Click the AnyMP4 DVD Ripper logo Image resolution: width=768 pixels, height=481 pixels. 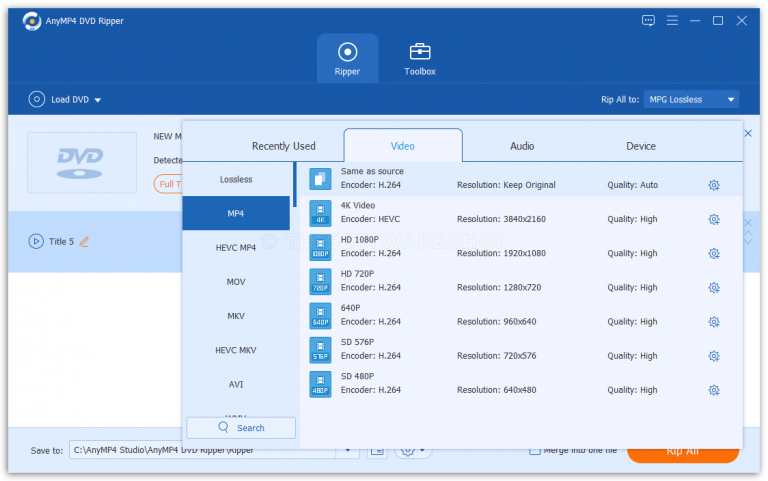(x=32, y=21)
